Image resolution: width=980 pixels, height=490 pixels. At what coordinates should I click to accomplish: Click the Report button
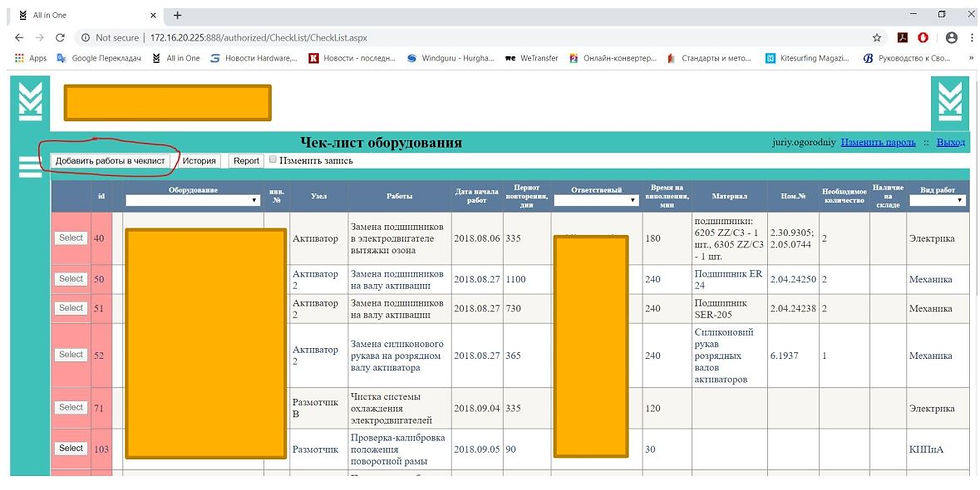point(246,161)
